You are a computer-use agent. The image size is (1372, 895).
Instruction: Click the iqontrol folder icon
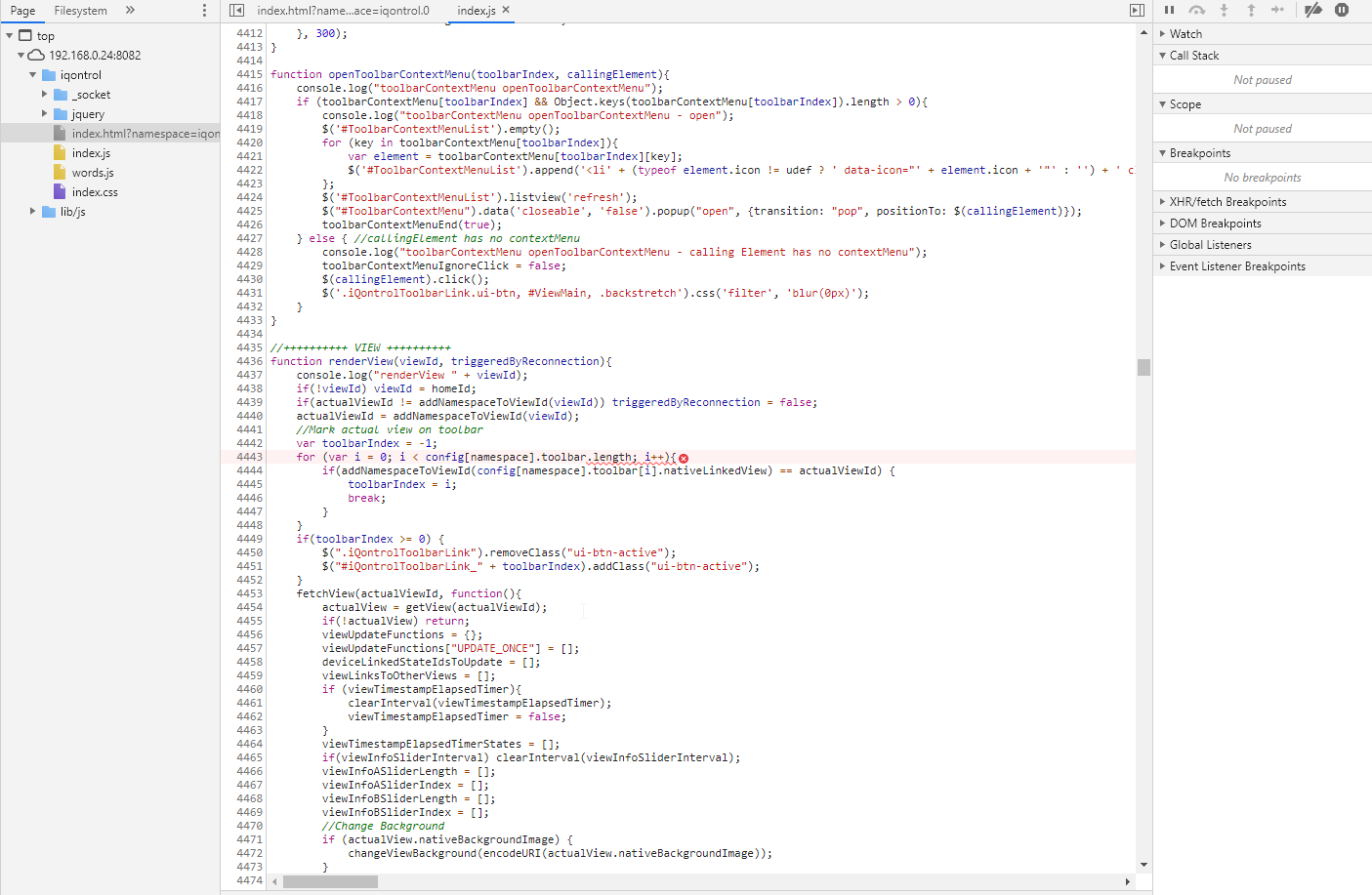coord(49,74)
